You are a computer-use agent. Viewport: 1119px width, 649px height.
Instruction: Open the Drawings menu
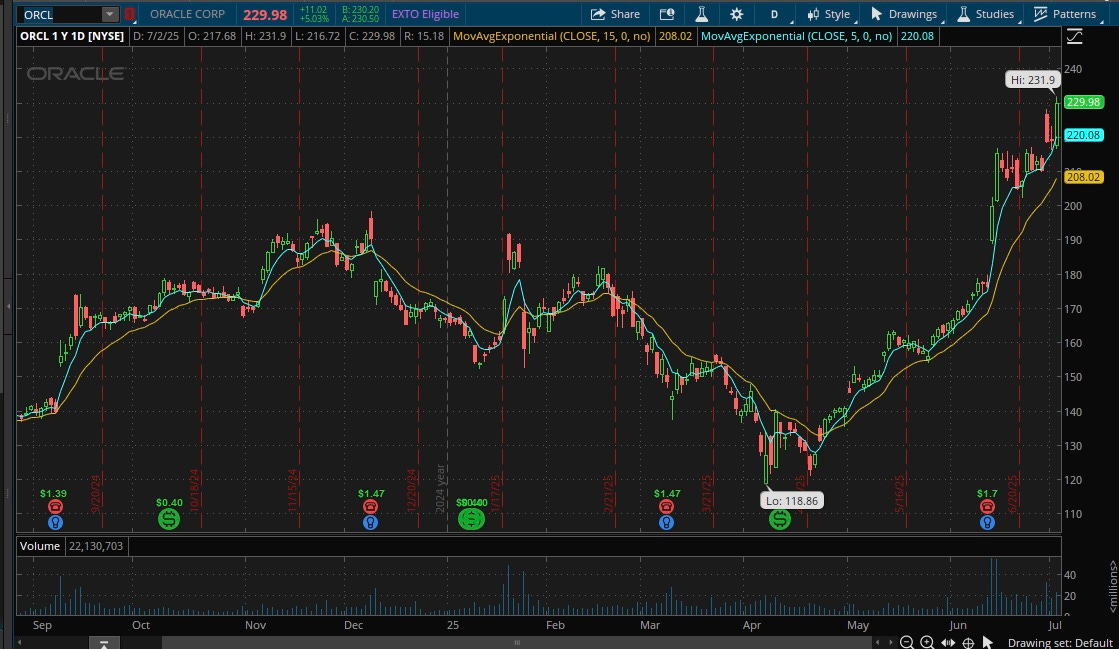(x=903, y=14)
